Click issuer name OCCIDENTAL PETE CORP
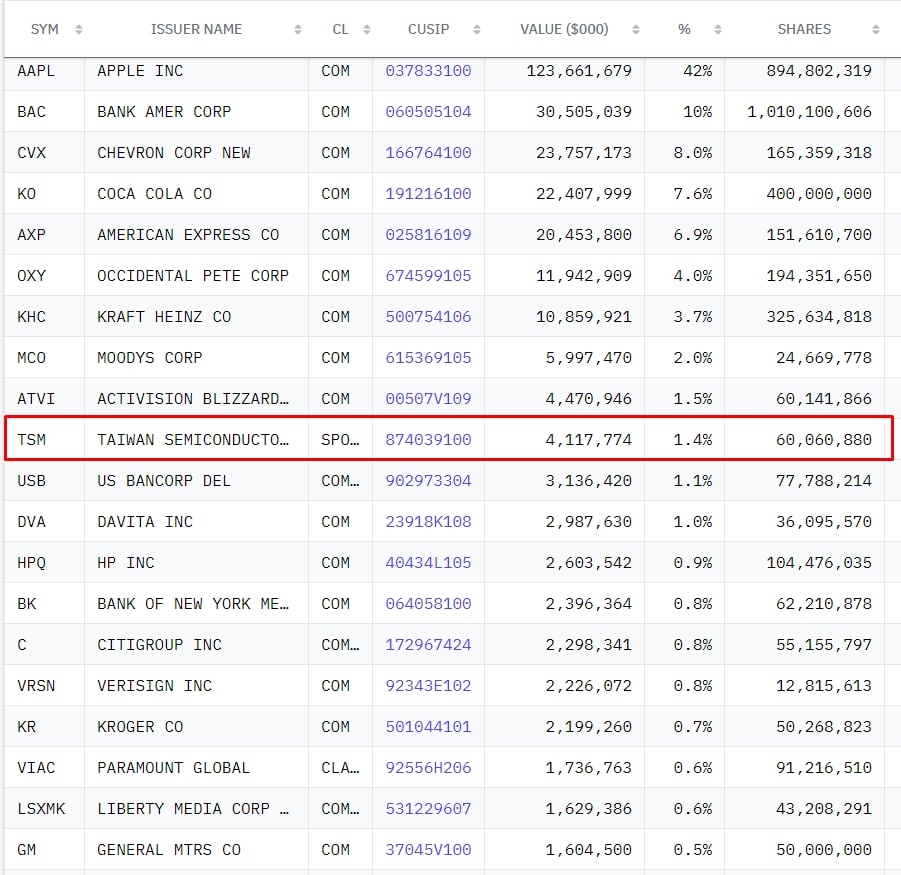This screenshot has height=875, width=901. (x=192, y=276)
